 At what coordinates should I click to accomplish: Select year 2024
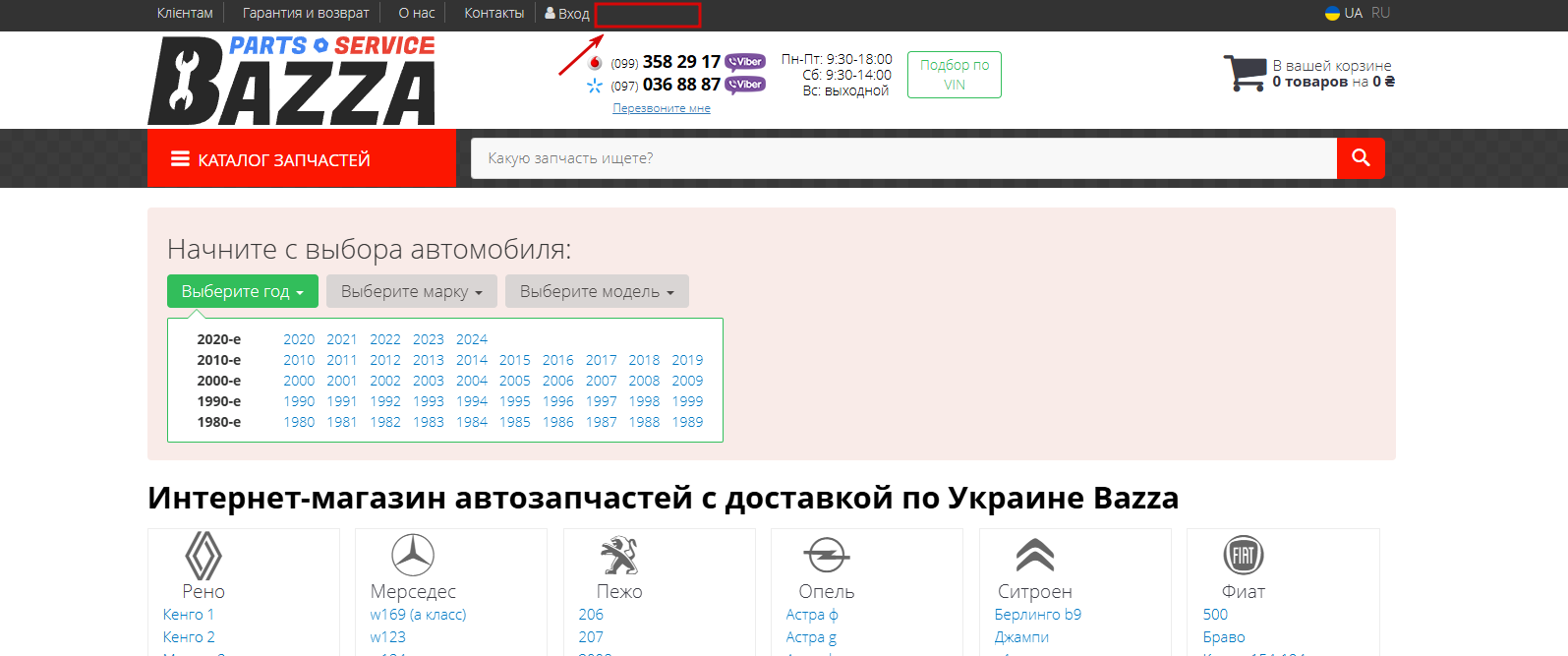pyautogui.click(x=472, y=339)
